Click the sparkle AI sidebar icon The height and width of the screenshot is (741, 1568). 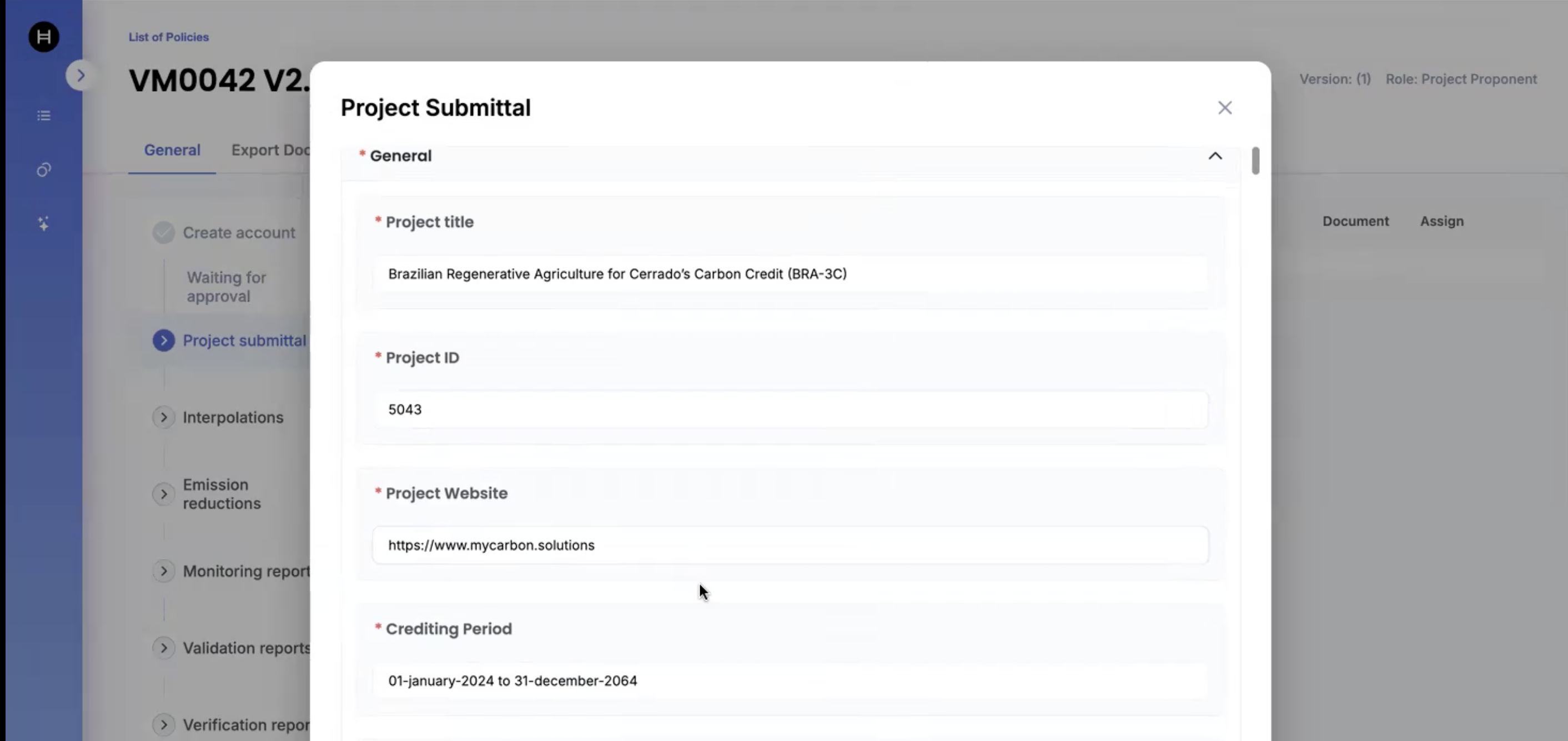44,223
